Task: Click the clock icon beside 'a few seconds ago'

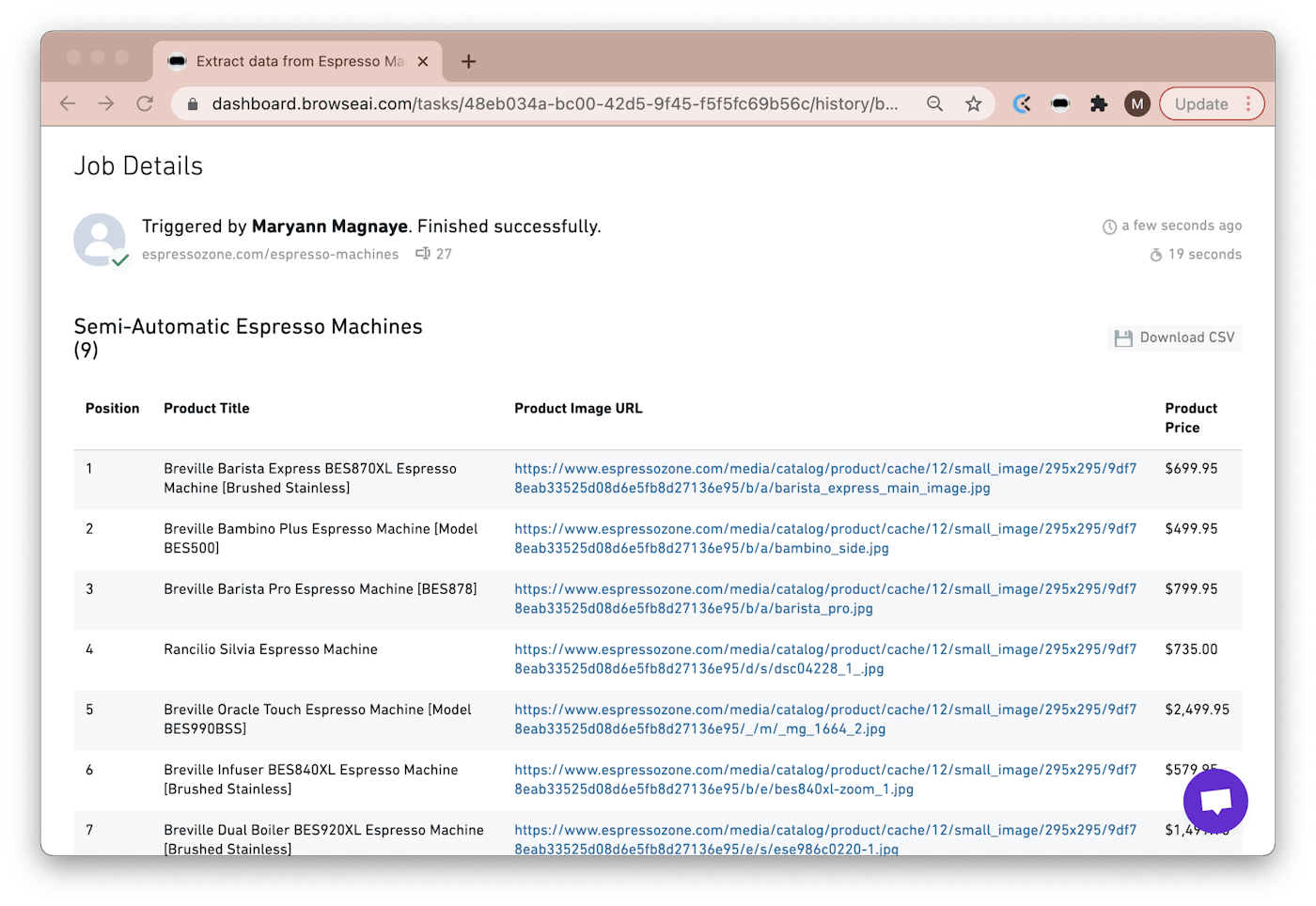Action: click(1109, 226)
